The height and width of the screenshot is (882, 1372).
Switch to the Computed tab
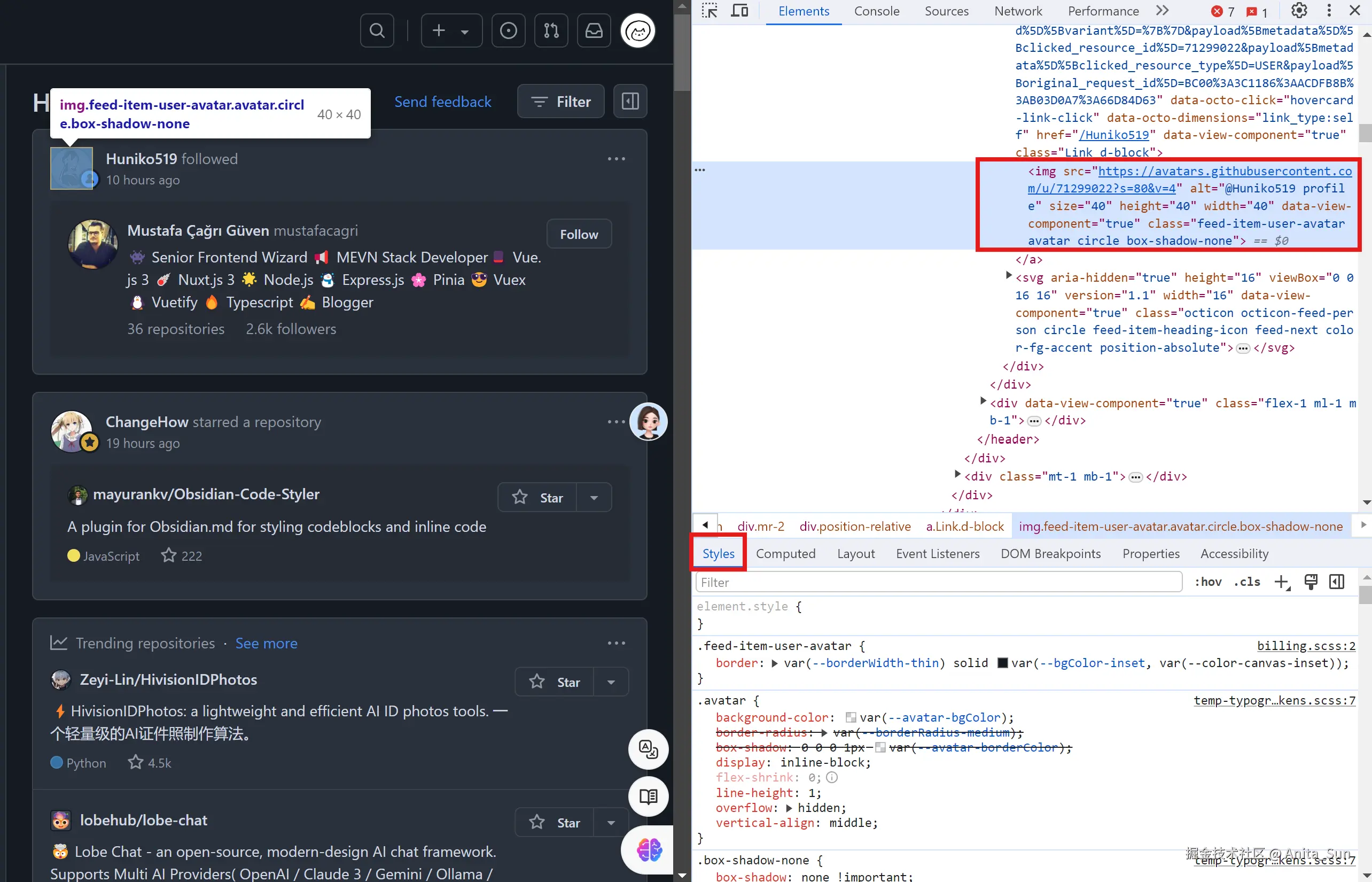point(785,554)
